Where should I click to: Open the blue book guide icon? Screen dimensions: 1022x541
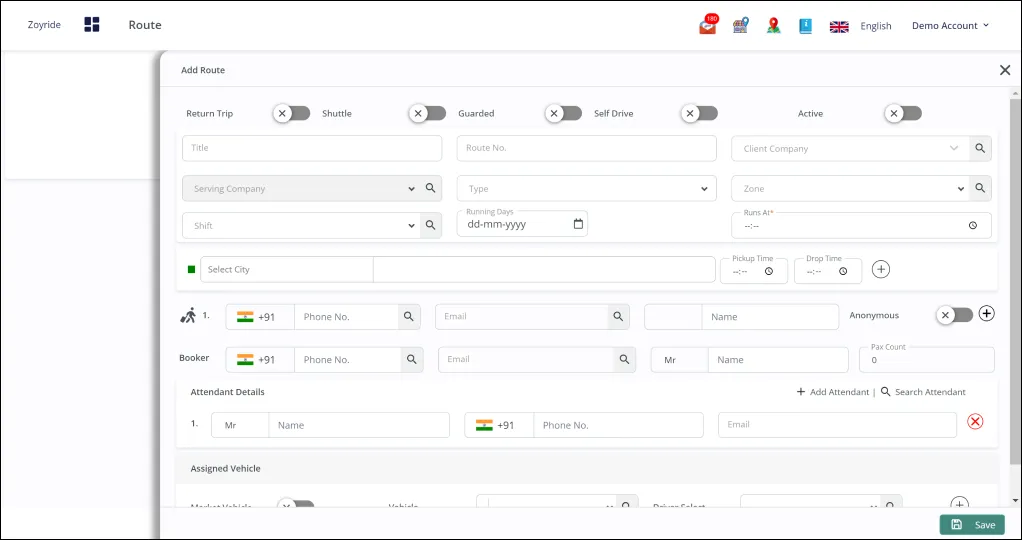(x=806, y=25)
